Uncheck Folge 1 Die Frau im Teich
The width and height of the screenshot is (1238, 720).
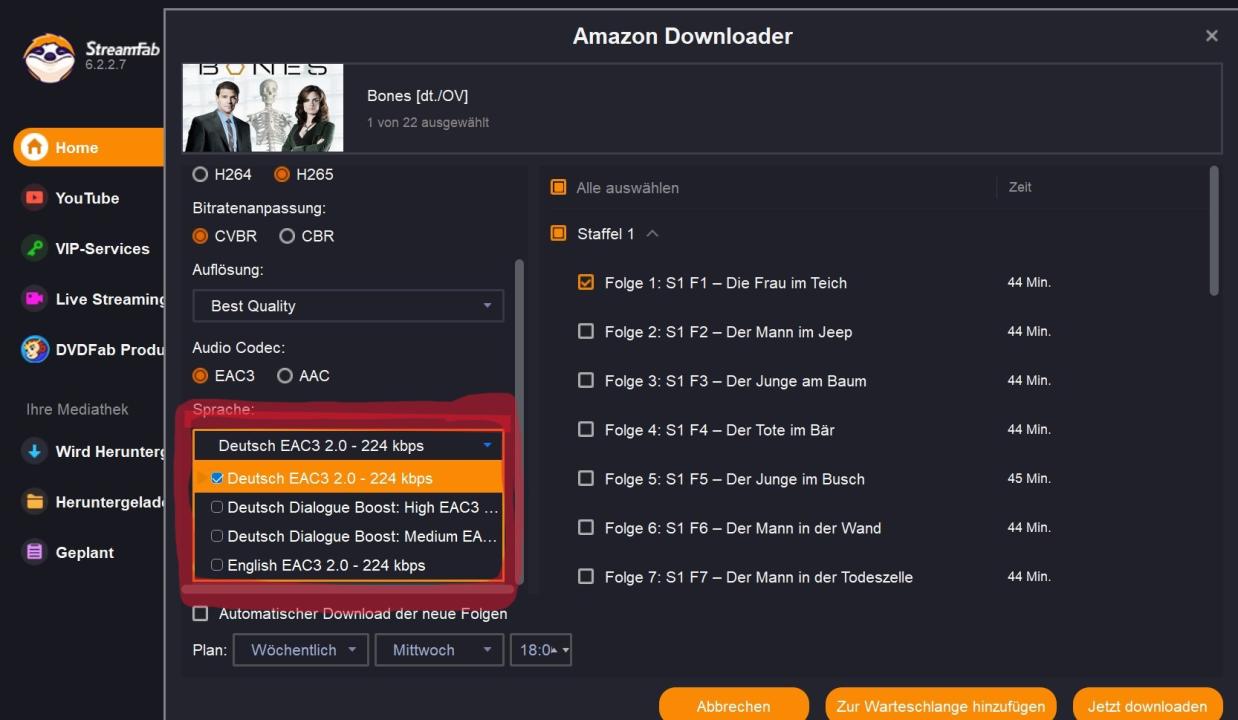click(586, 282)
